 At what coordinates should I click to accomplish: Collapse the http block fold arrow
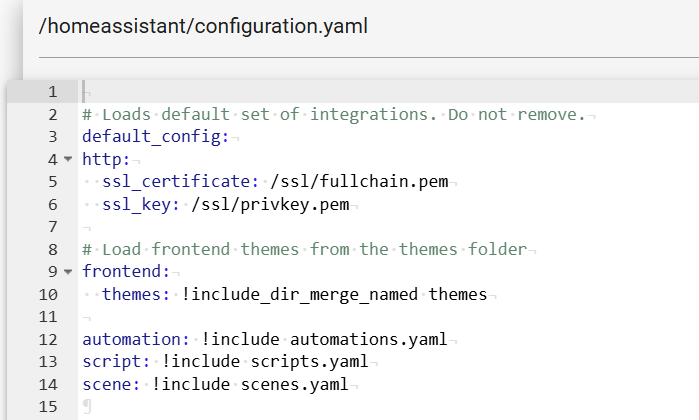pyautogui.click(x=68, y=159)
